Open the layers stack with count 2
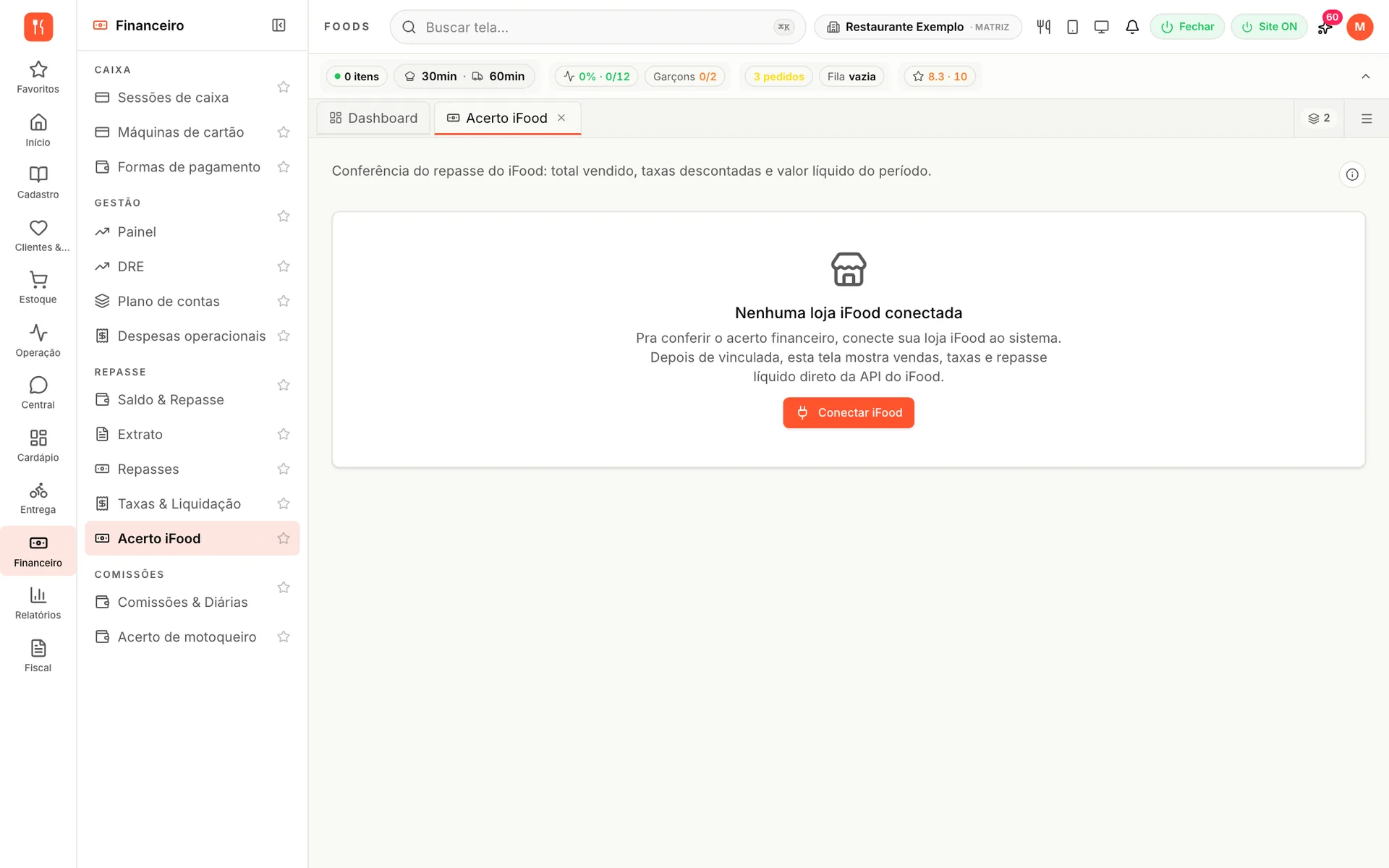 coord(1319,119)
